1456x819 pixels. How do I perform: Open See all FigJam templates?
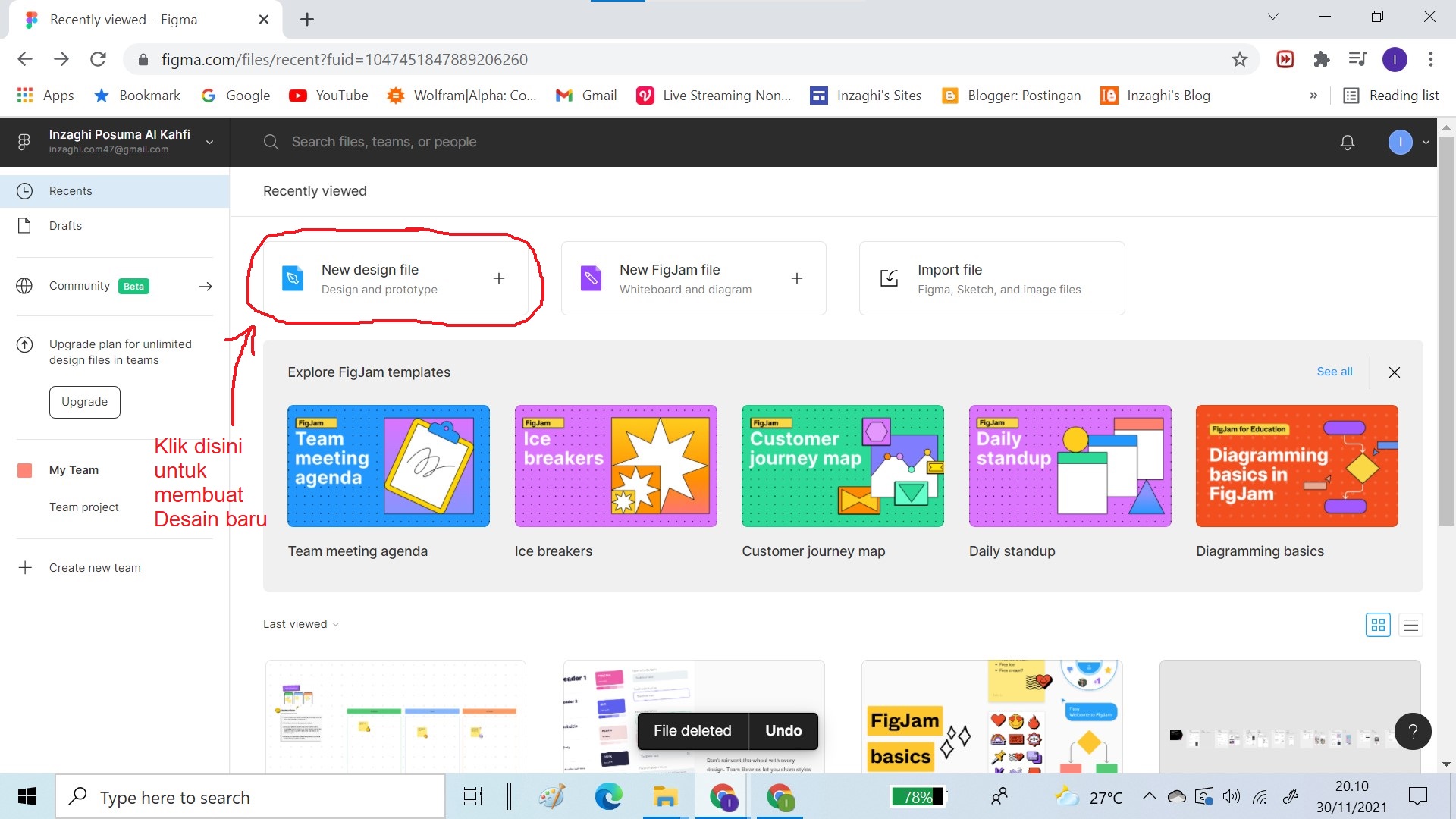point(1335,372)
